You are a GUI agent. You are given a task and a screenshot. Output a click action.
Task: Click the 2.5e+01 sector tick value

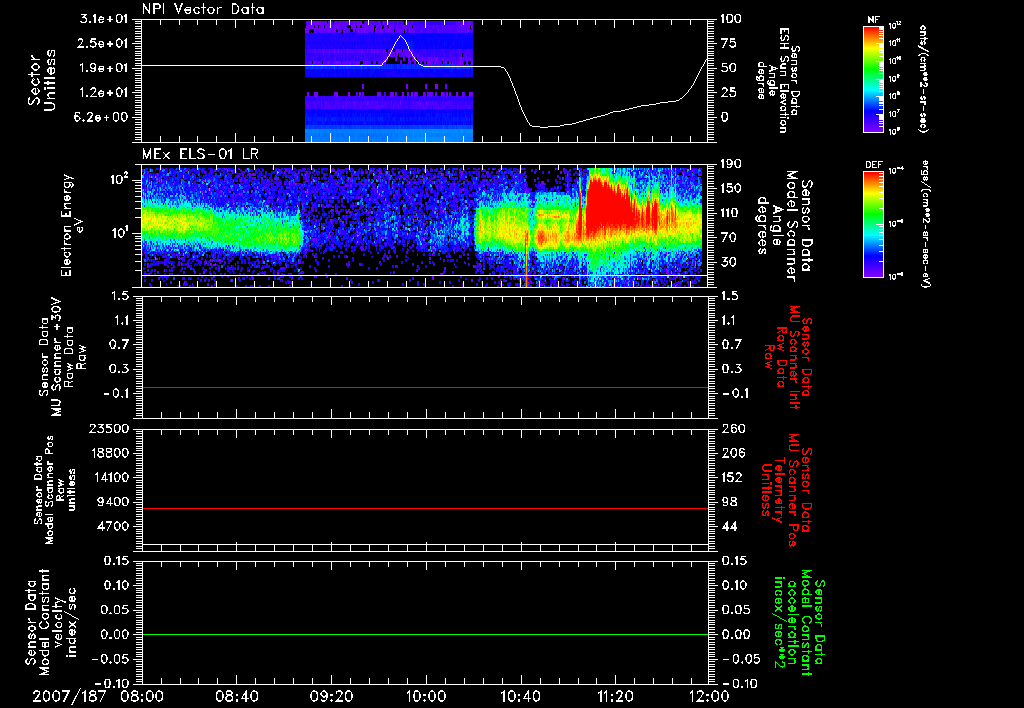click(104, 43)
